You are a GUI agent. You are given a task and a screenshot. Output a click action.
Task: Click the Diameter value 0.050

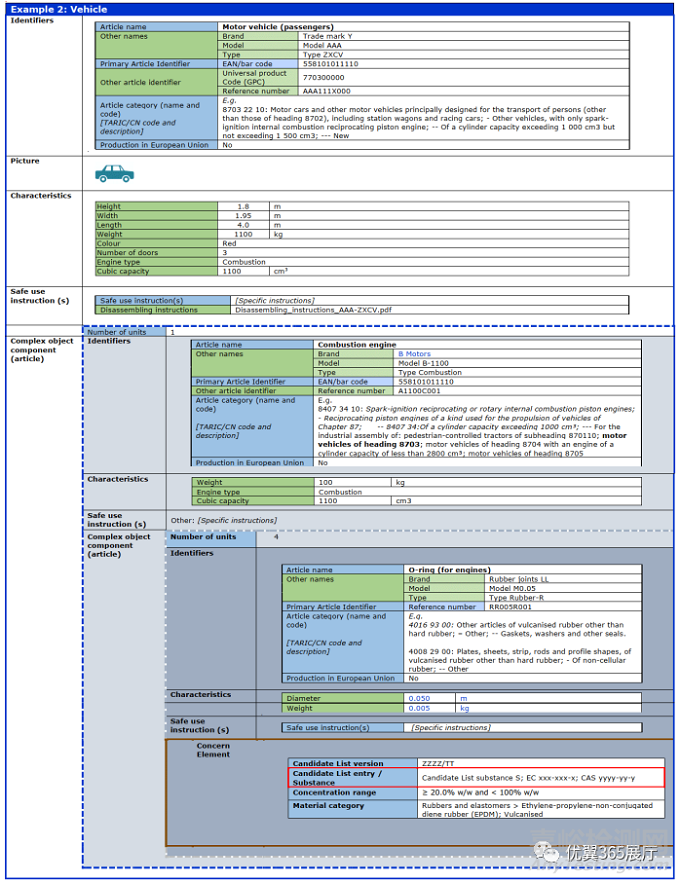418,698
